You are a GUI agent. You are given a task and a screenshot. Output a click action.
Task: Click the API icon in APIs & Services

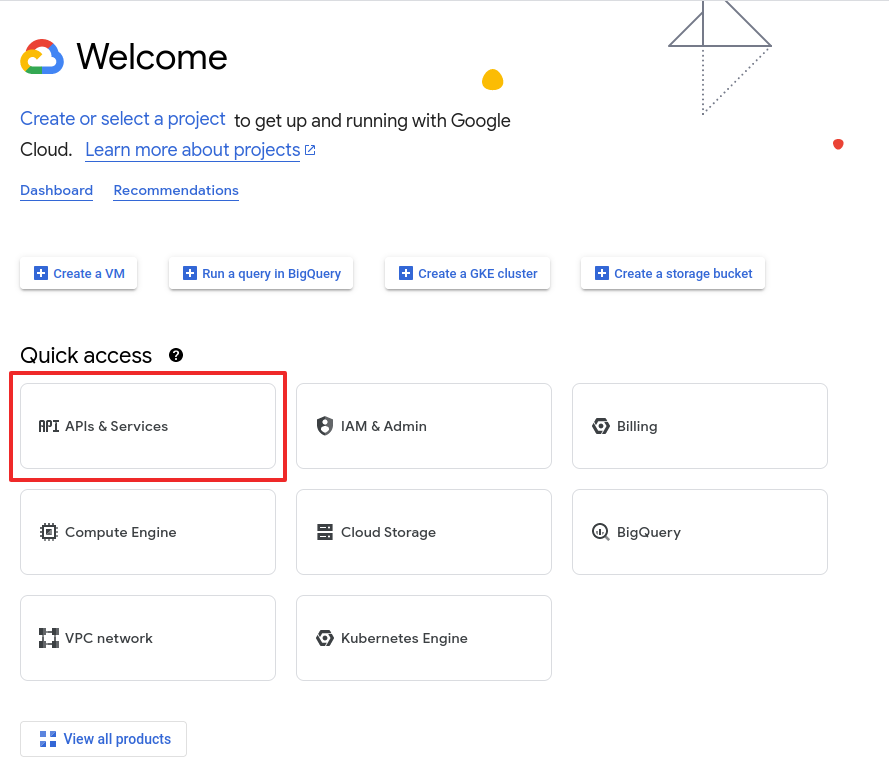coord(48,426)
